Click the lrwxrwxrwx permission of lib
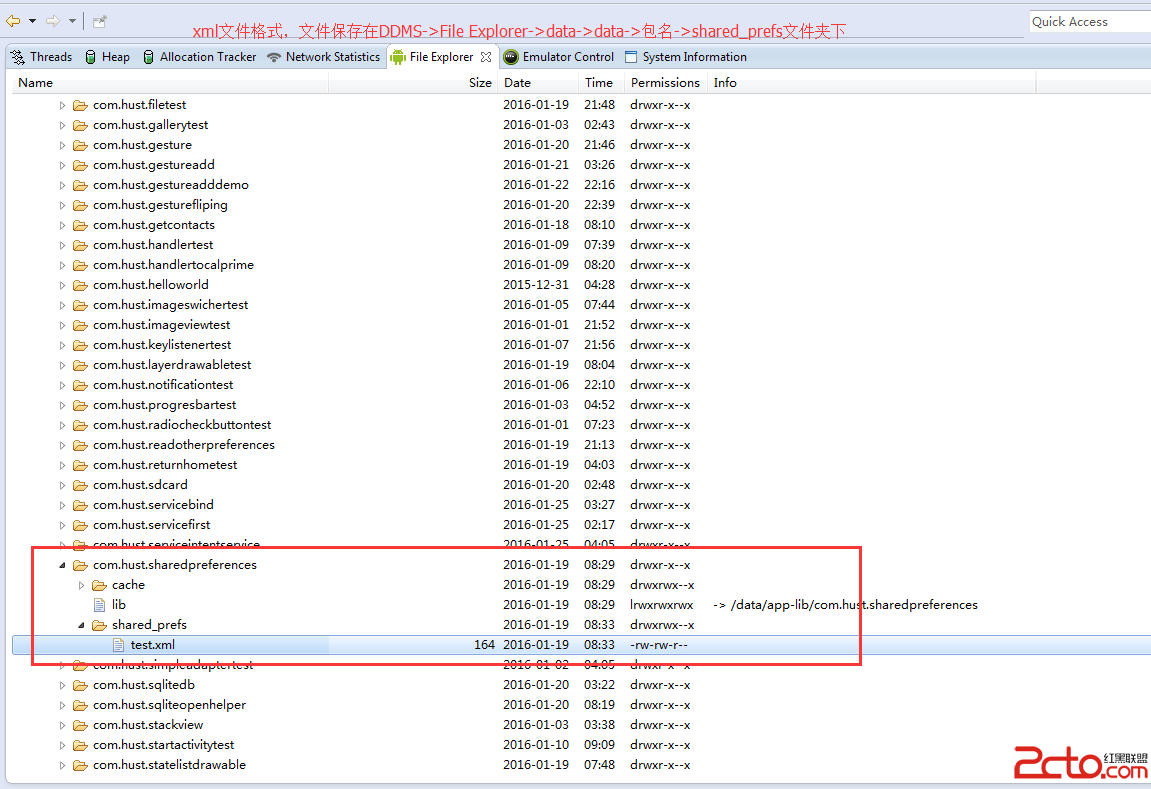 point(661,605)
